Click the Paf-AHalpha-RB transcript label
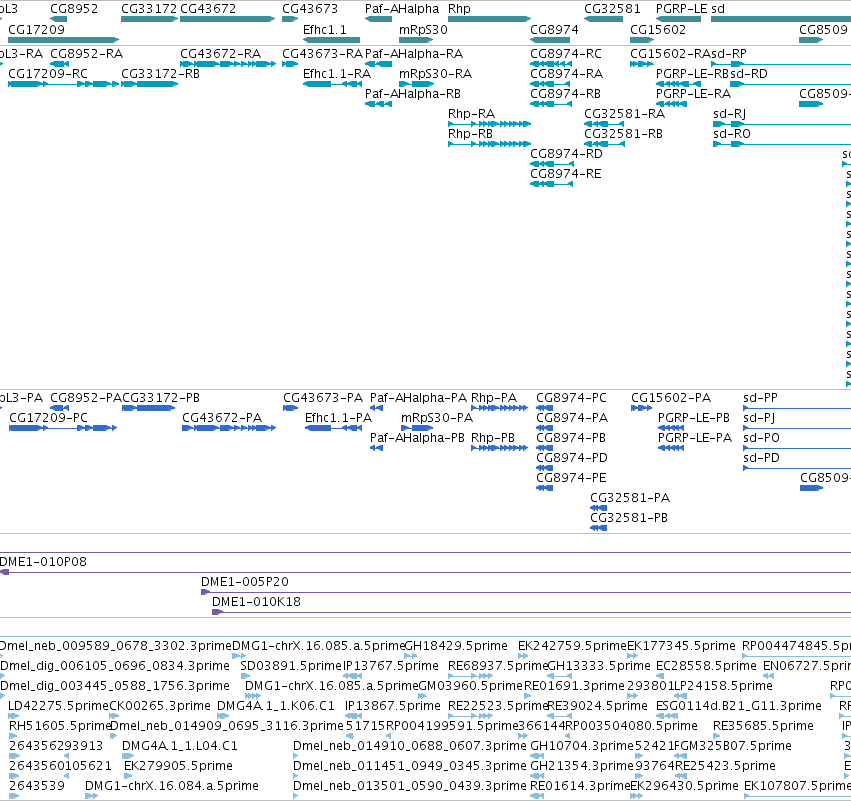This screenshot has height=801, width=851. point(413,94)
